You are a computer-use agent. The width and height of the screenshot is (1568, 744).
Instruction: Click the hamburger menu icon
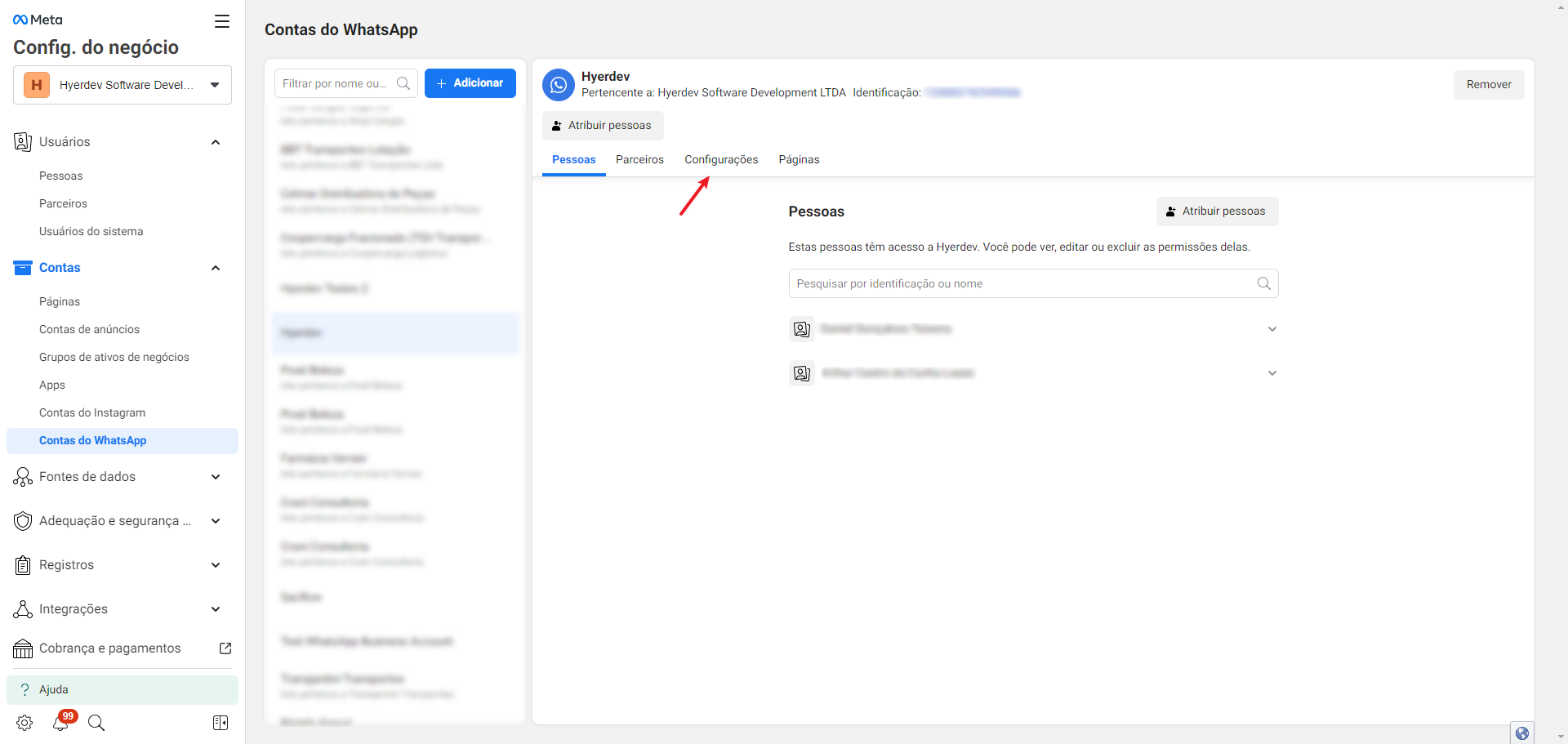pyautogui.click(x=222, y=21)
